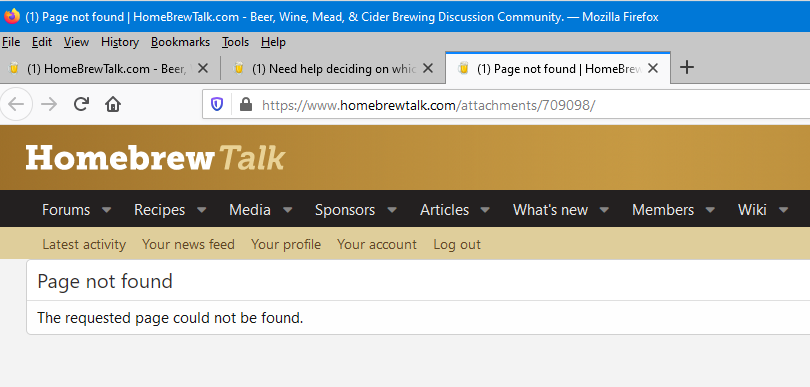The image size is (810, 387).
Task: View Your profile
Action: [286, 244]
